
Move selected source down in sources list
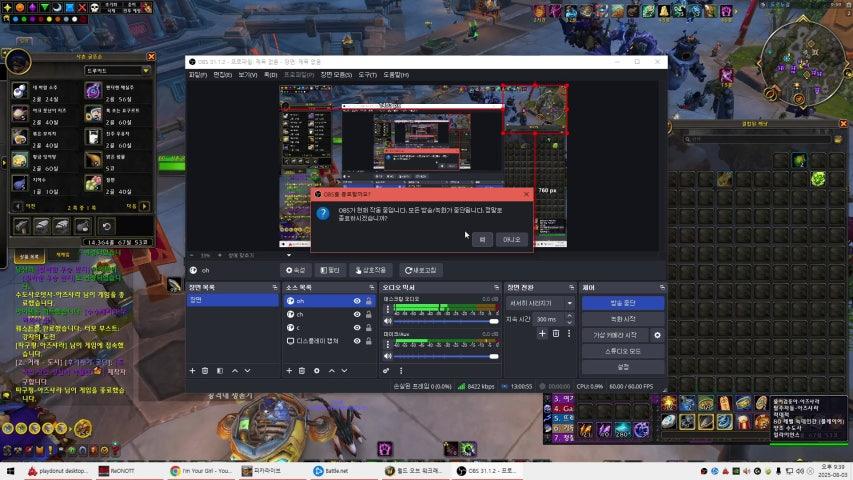pos(344,371)
